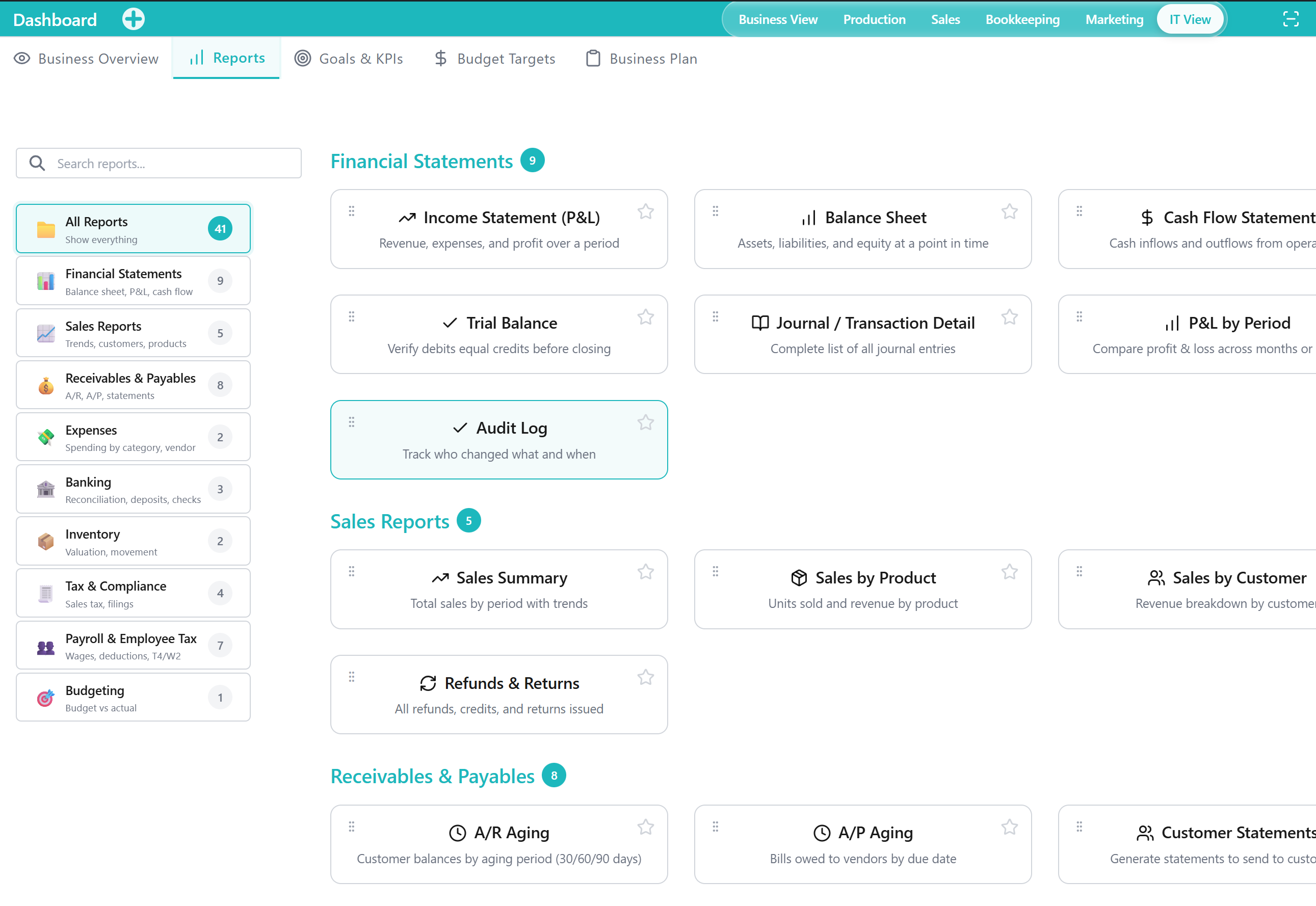Screen dimensions: 1316x906
Task: Go to Business Plan tab
Action: [642, 59]
